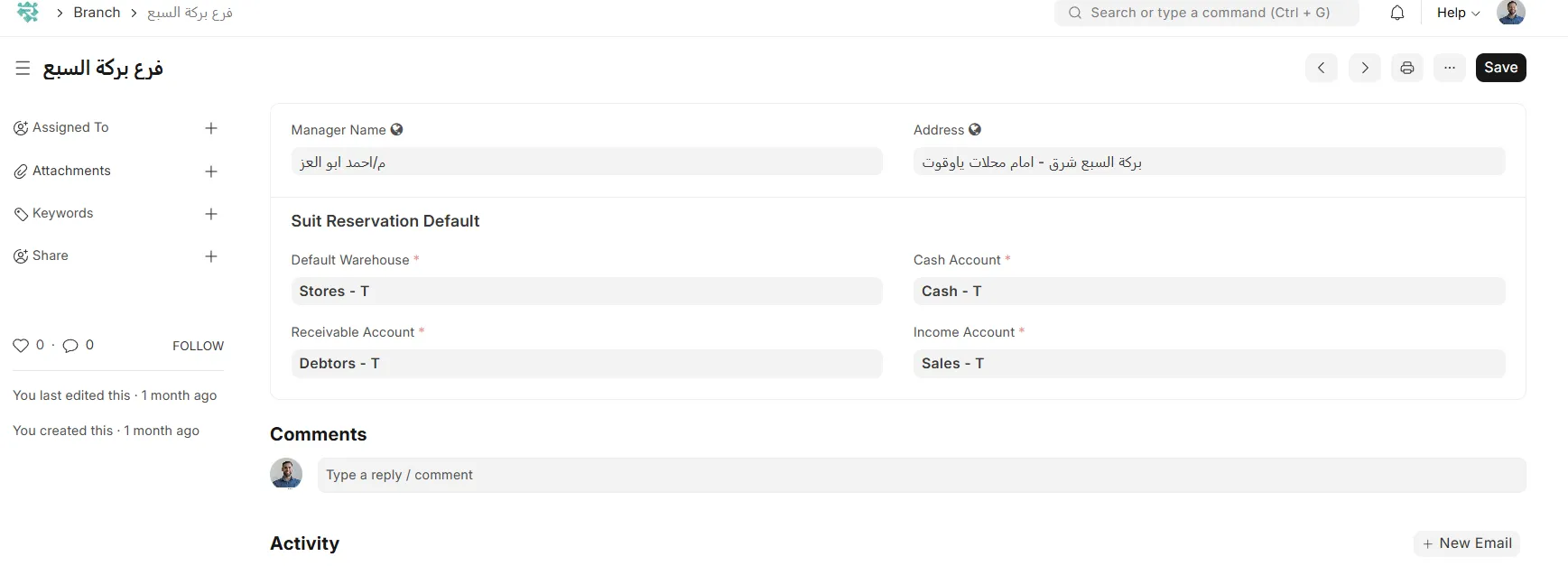Open the Default Warehouse link field
The width and height of the screenshot is (1568, 566).
pyautogui.click(x=586, y=292)
